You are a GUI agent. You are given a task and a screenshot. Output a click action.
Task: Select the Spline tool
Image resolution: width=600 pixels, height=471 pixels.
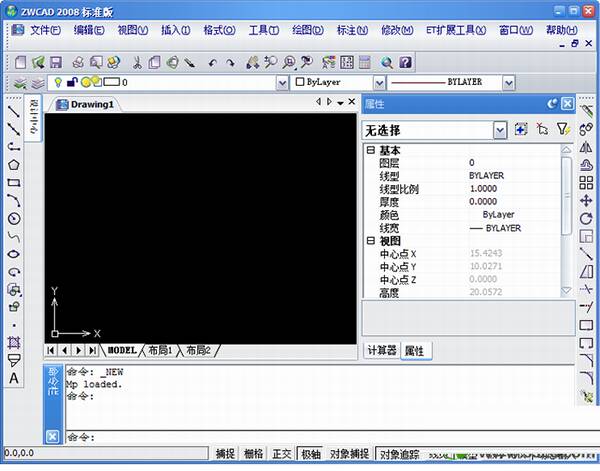click(x=14, y=236)
